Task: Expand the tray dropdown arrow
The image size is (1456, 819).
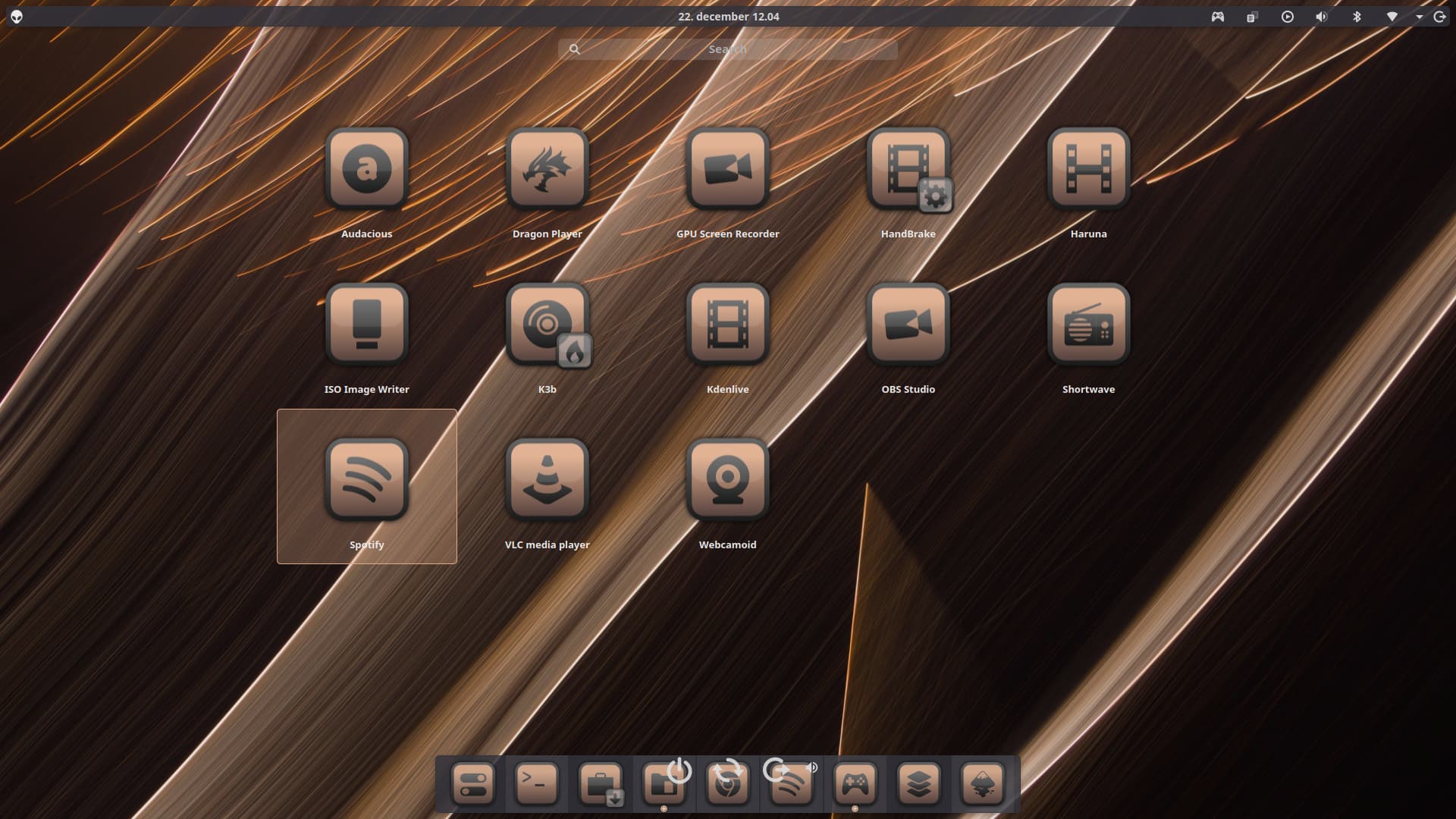Action: click(1419, 17)
